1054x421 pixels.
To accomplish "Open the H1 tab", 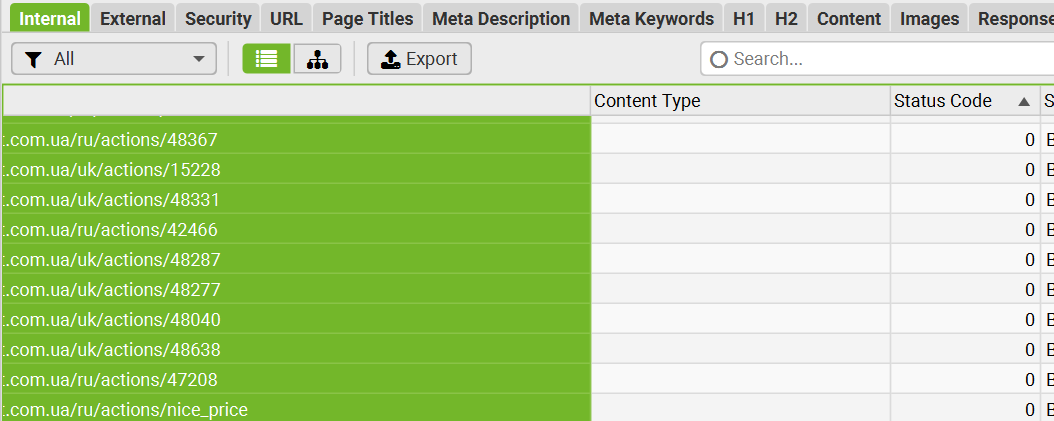I will [x=744, y=18].
